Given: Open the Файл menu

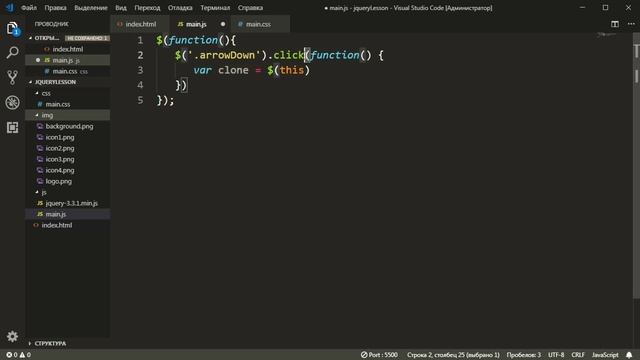Looking at the screenshot, I should click(x=29, y=8).
